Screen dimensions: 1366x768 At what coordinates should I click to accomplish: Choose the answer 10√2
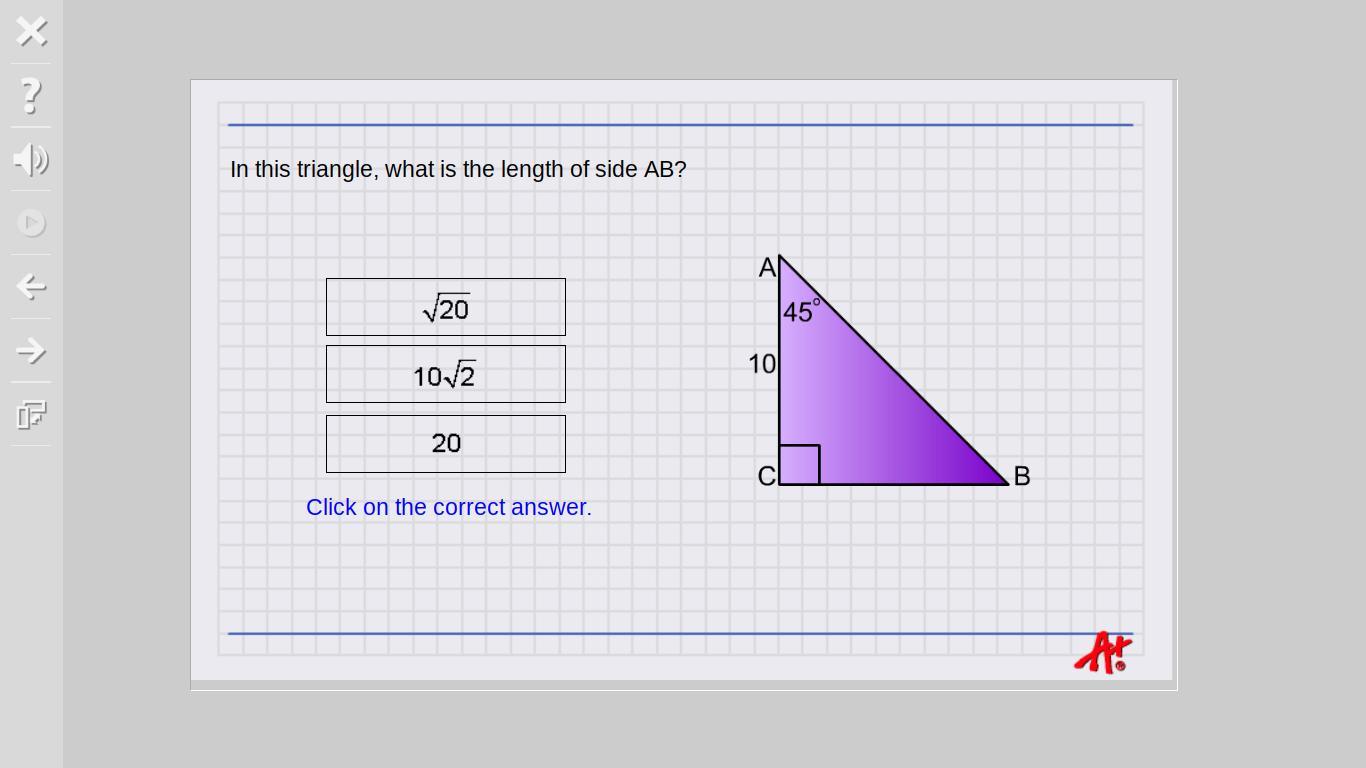446,374
